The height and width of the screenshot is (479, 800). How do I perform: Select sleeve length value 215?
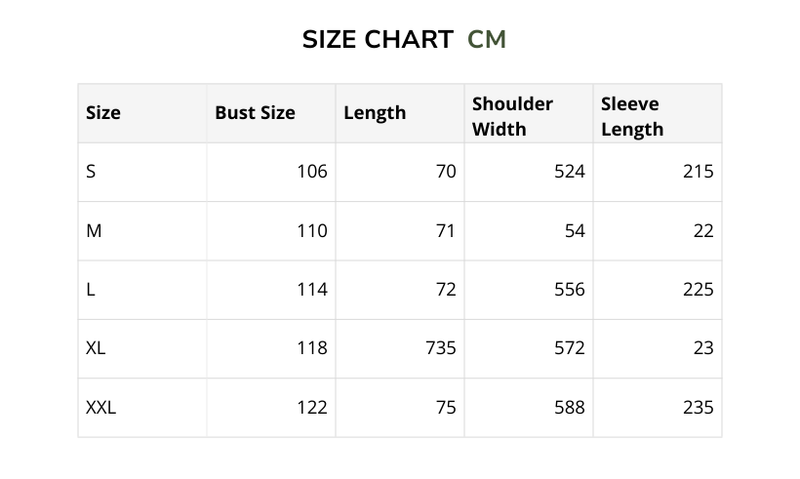point(698,172)
